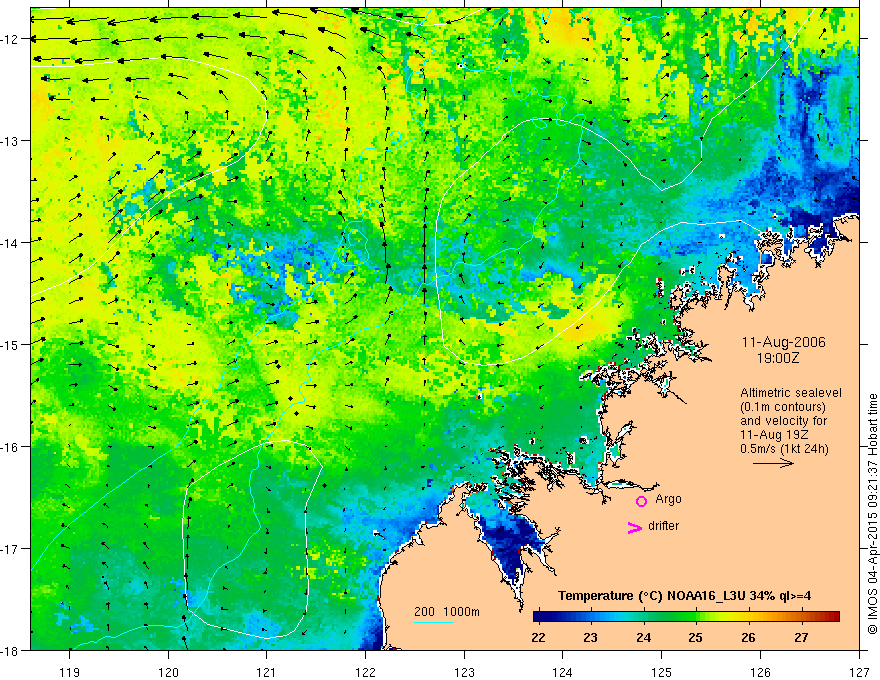Click the colorbar value '26'
The width and height of the screenshot is (880, 680).
pyautogui.click(x=748, y=637)
